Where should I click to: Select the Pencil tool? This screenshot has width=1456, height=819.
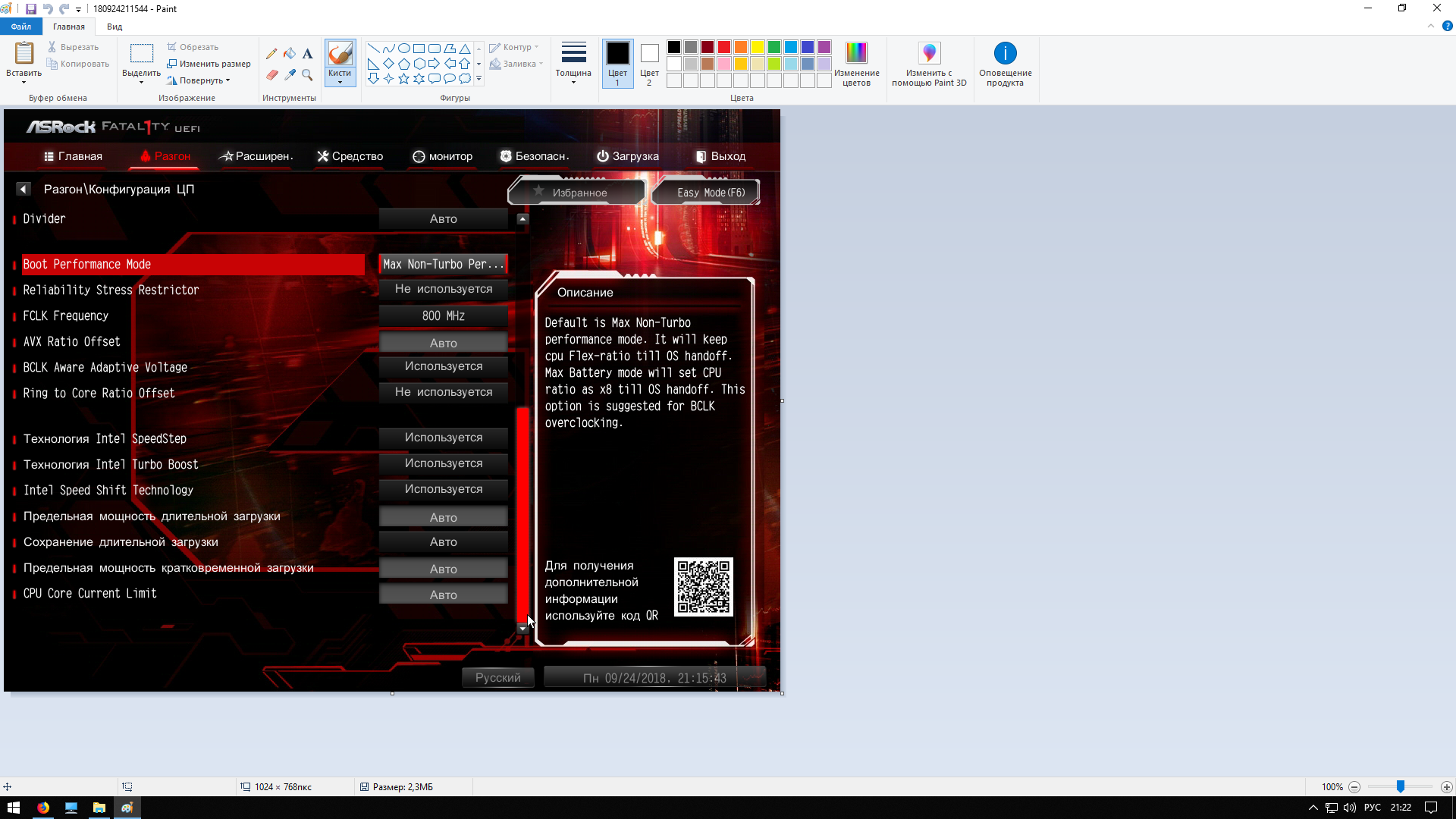click(x=271, y=54)
